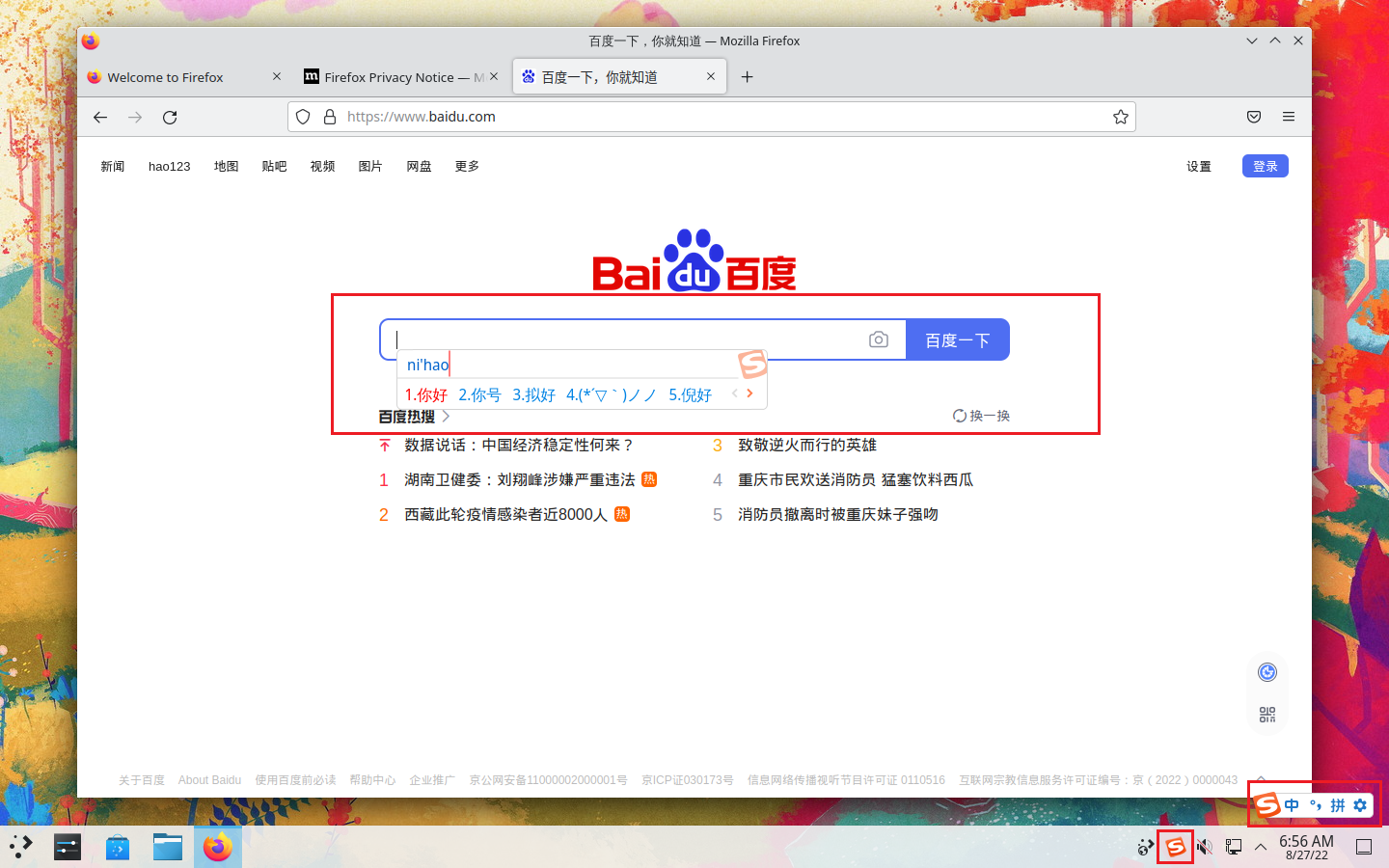The height and width of the screenshot is (868, 1389).
Task: Show the QR code icon on page
Action: pos(1267,715)
